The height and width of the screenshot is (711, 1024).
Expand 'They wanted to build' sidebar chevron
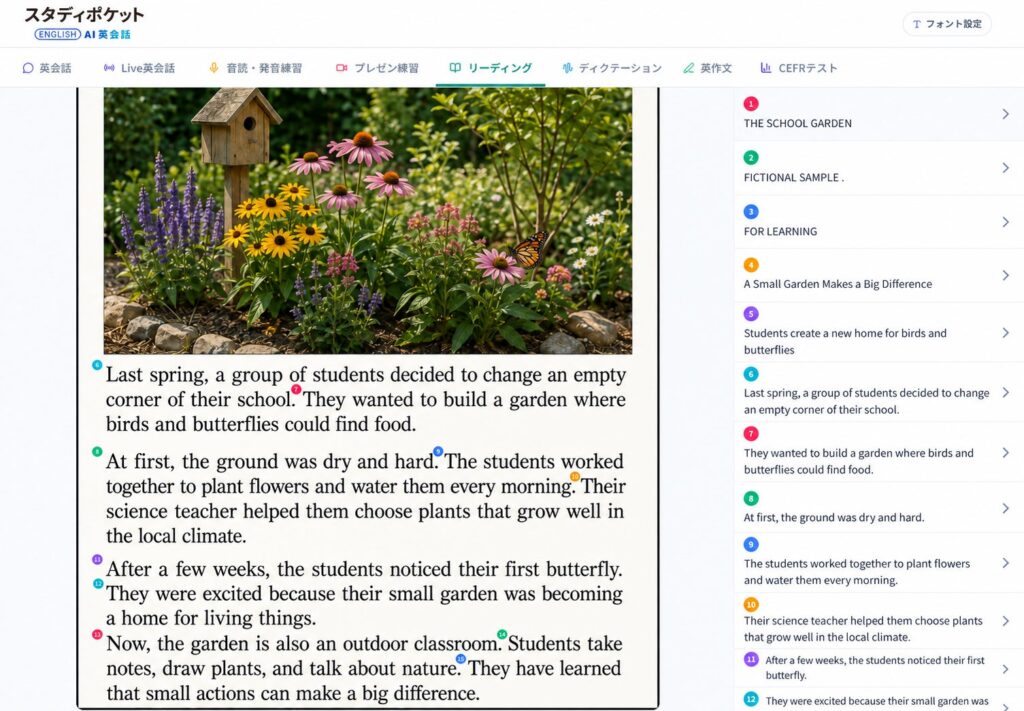pyautogui.click(x=1006, y=452)
